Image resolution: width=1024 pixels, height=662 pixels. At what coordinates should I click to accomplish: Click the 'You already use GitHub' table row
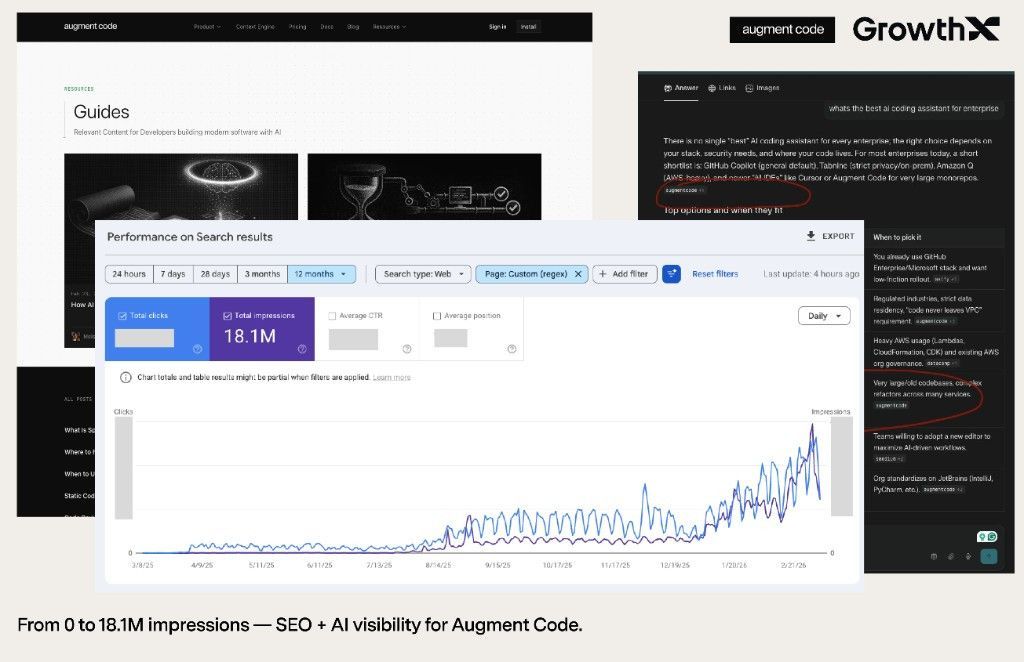934,268
